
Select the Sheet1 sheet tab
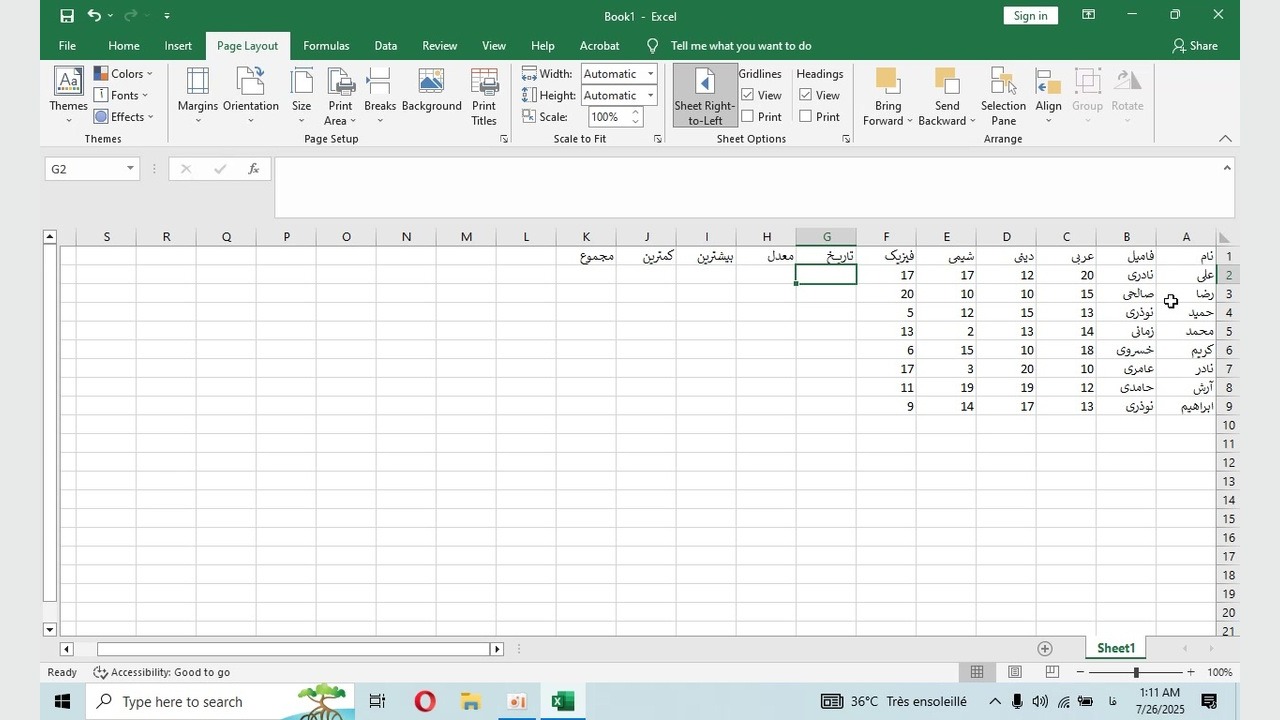pos(1116,649)
